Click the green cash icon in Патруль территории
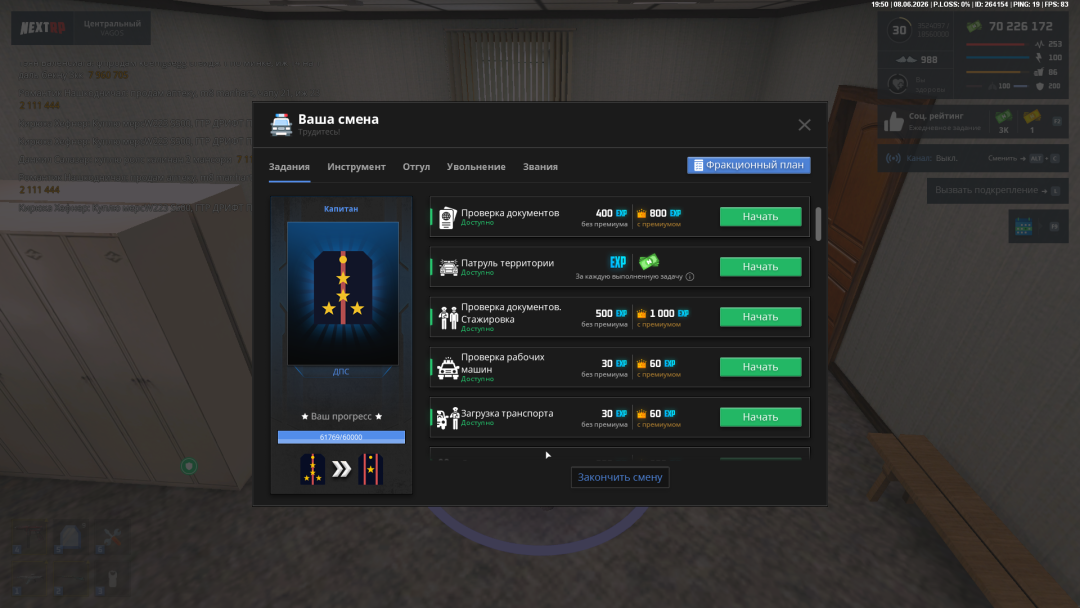 (x=649, y=261)
